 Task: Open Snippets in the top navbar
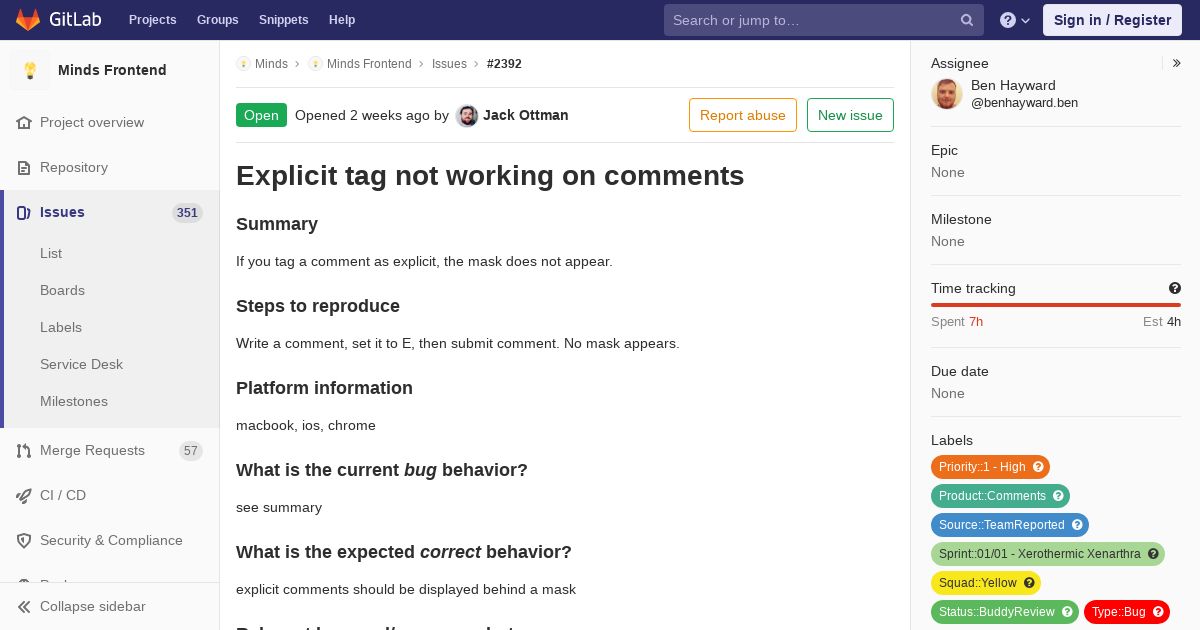[x=284, y=20]
